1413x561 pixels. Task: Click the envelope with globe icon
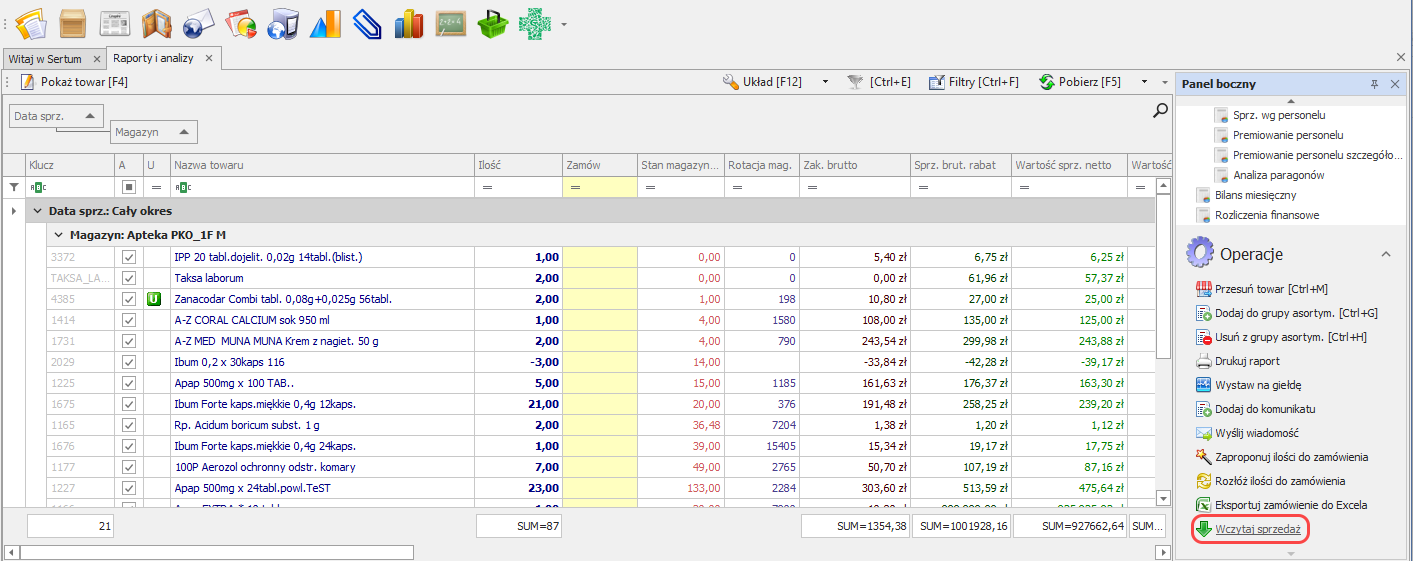pos(199,23)
